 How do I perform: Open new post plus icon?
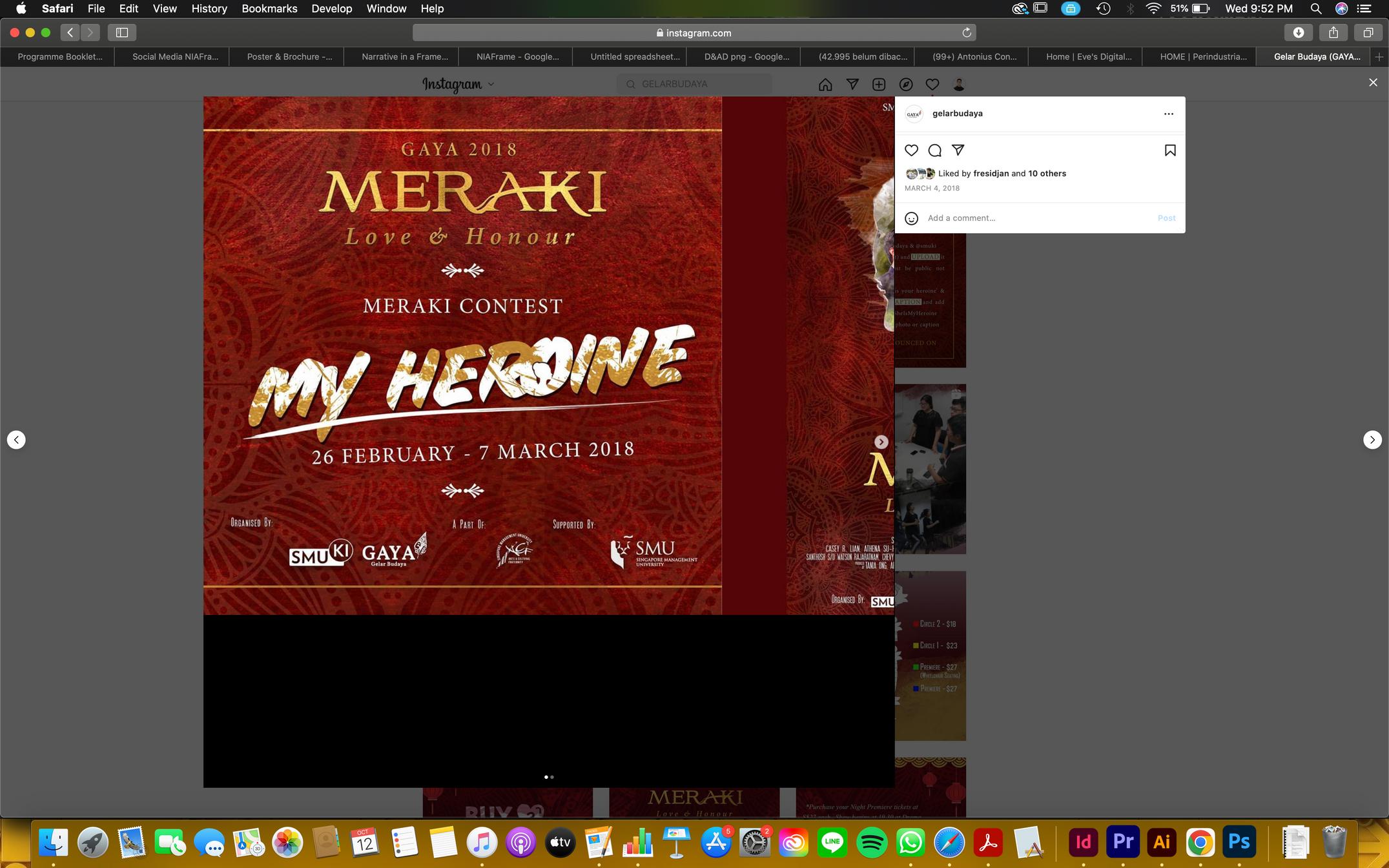click(x=878, y=85)
